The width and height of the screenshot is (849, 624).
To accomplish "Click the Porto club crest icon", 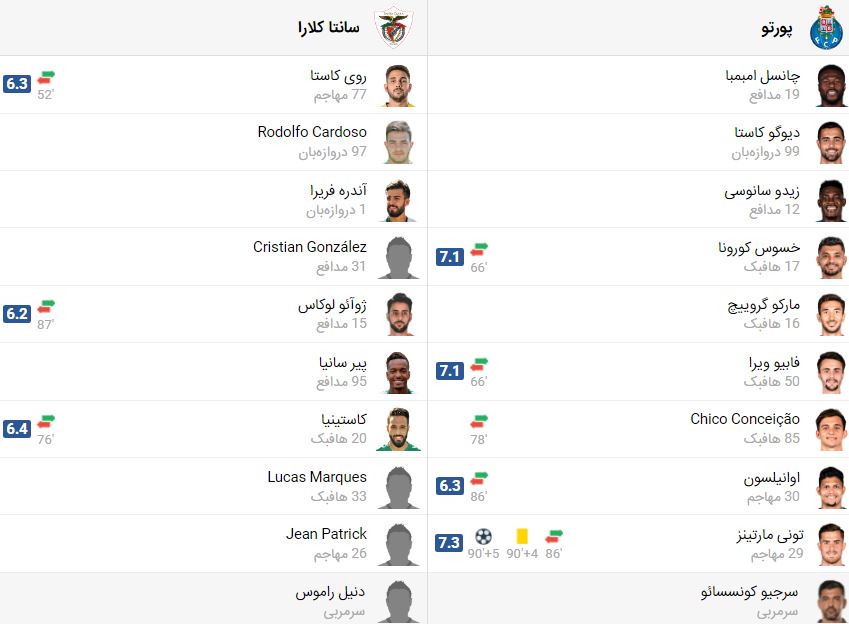I will pos(826,27).
